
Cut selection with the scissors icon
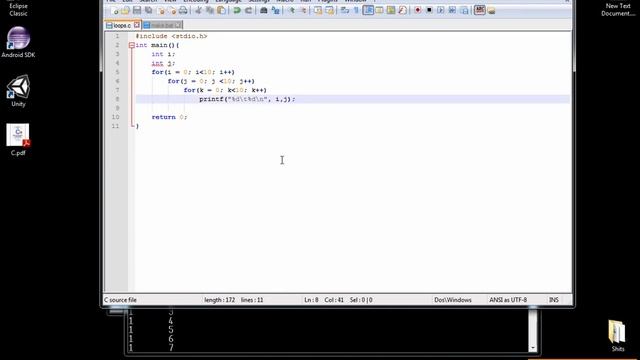click(x=199, y=10)
